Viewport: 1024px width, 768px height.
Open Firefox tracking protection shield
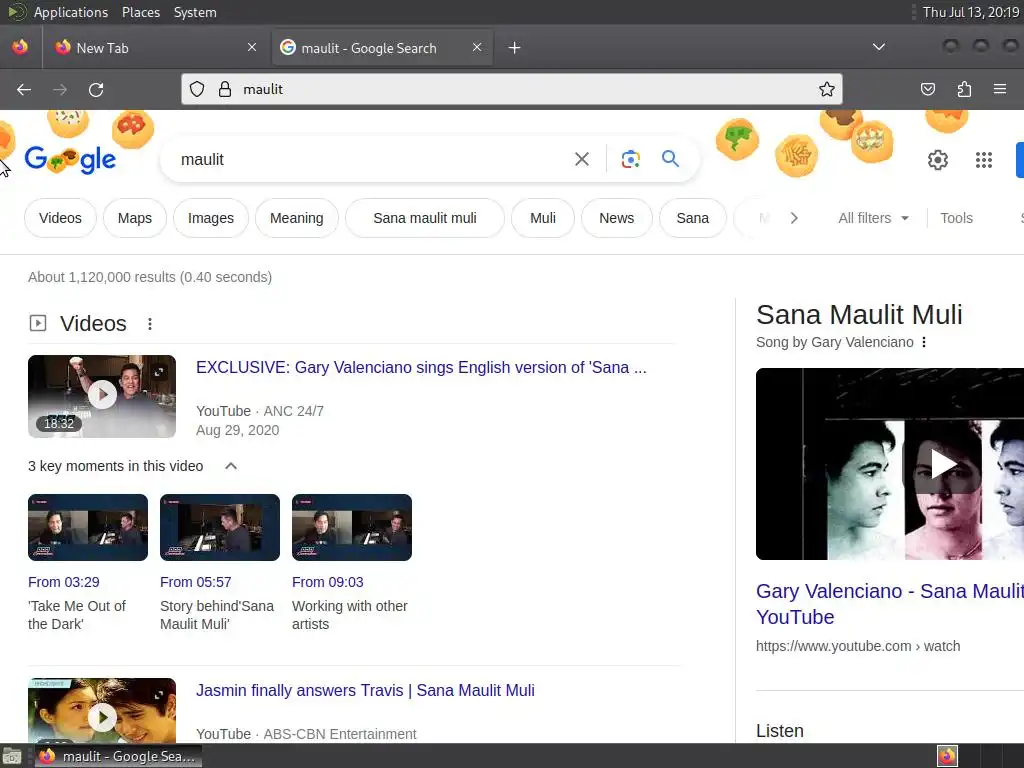(x=197, y=89)
